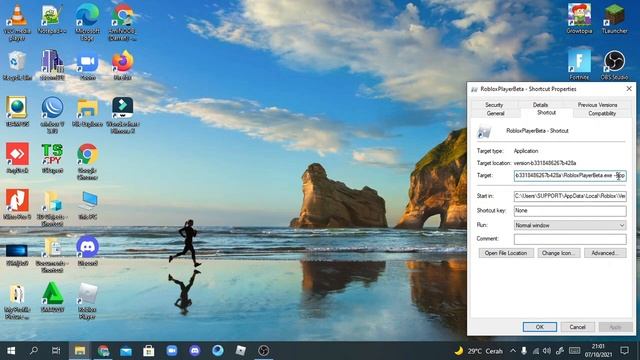Image resolution: width=640 pixels, height=360 pixels.
Task: Click the Start in path field
Action: [570, 196]
